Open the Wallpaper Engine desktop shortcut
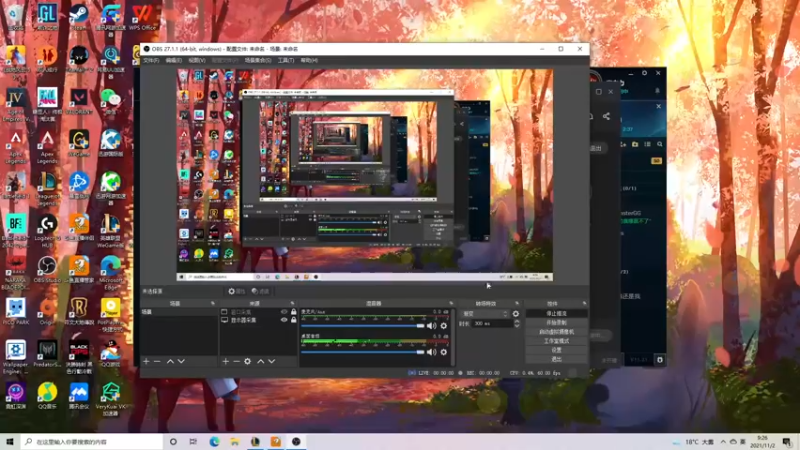800x450 pixels. 16,356
